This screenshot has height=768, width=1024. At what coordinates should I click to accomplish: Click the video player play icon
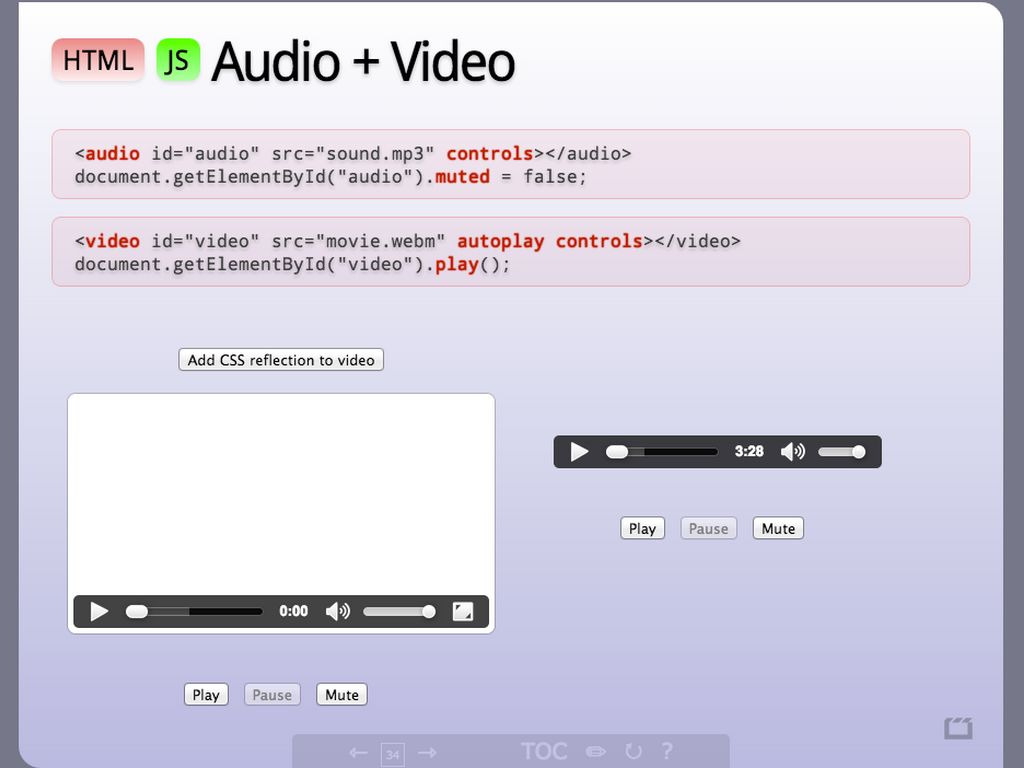(99, 611)
